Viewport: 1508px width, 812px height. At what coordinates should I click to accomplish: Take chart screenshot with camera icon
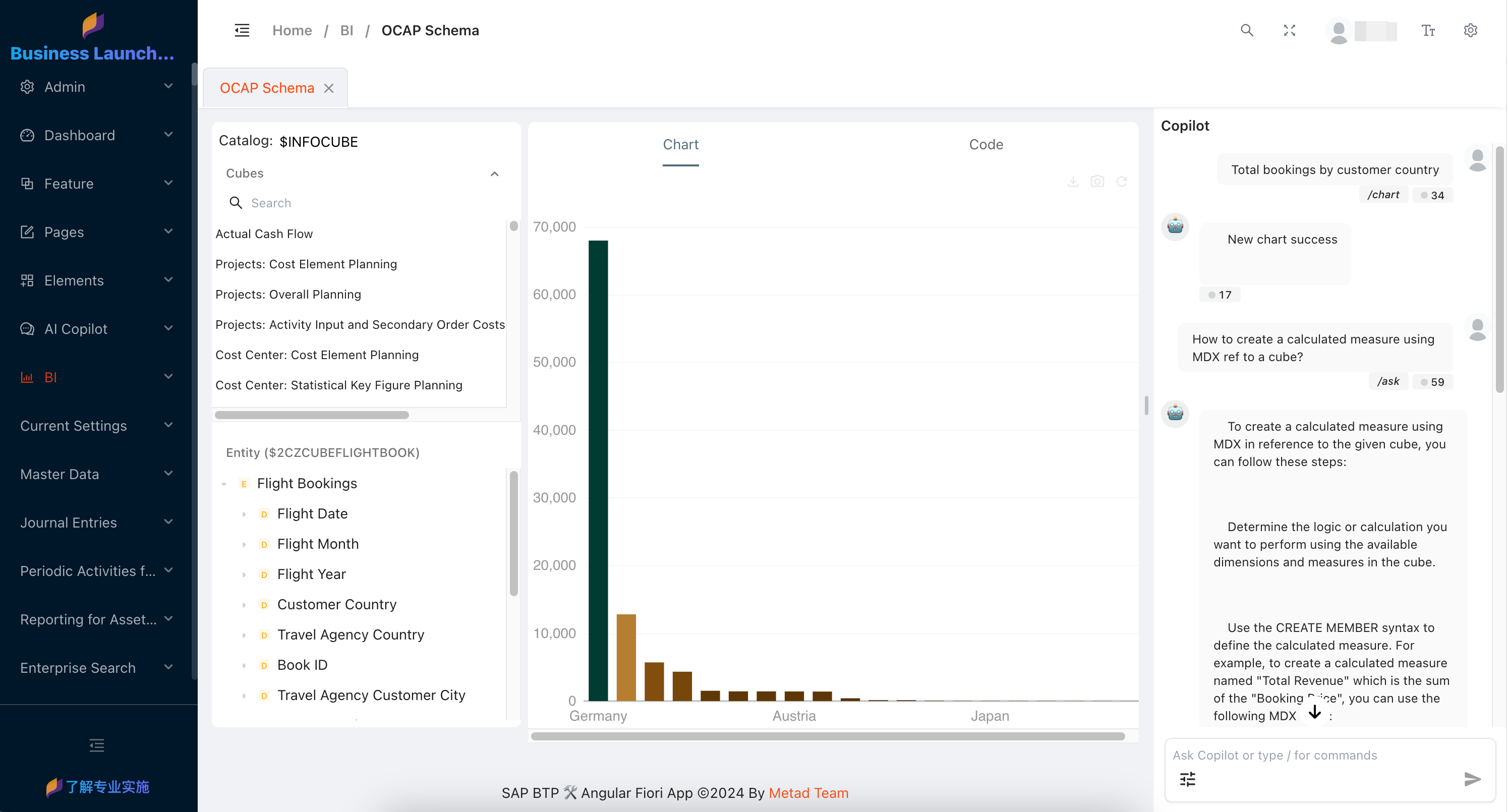tap(1097, 182)
